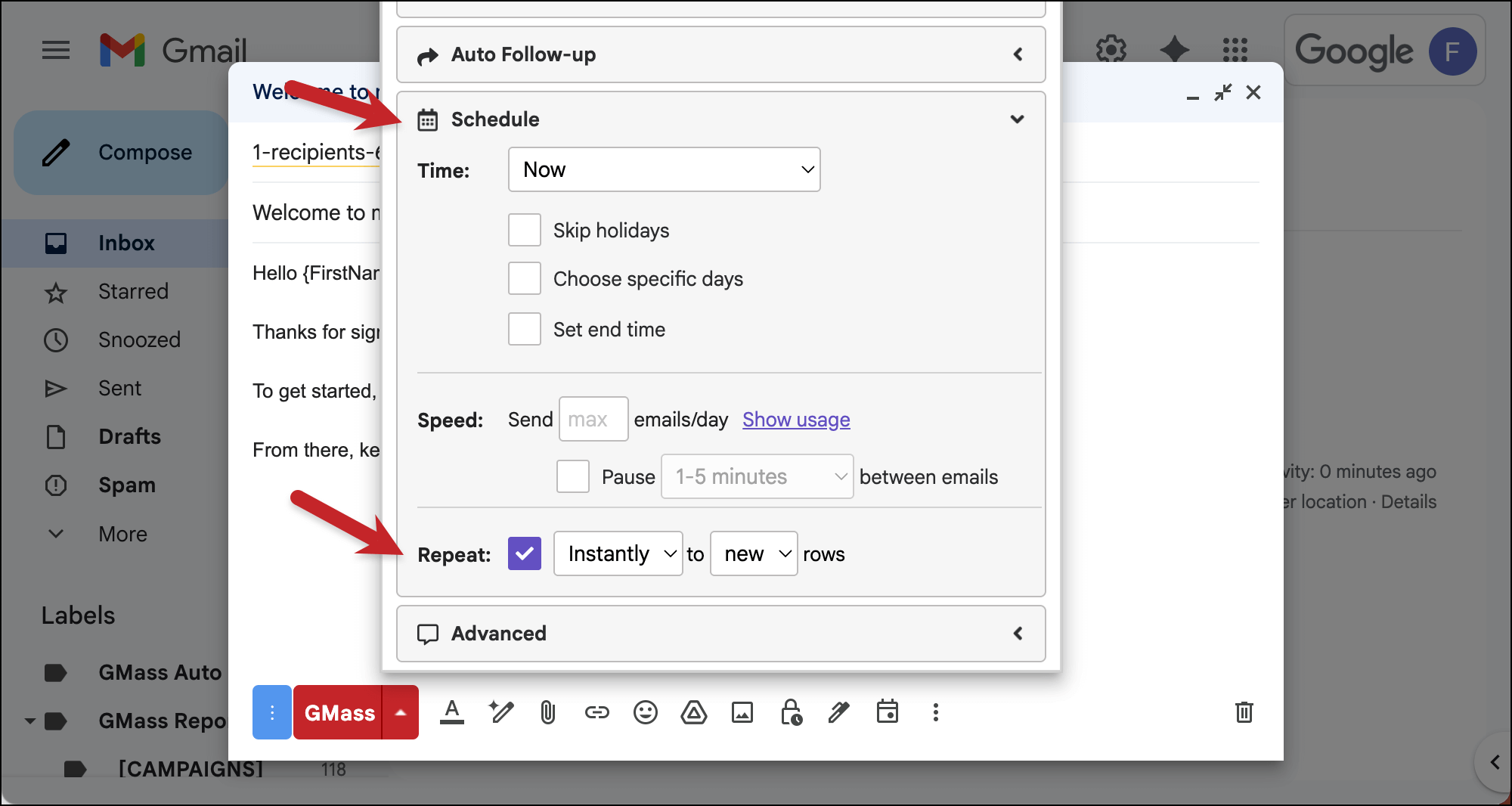Attach a file with the paperclip icon
This screenshot has width=1512, height=806.
pyautogui.click(x=548, y=711)
